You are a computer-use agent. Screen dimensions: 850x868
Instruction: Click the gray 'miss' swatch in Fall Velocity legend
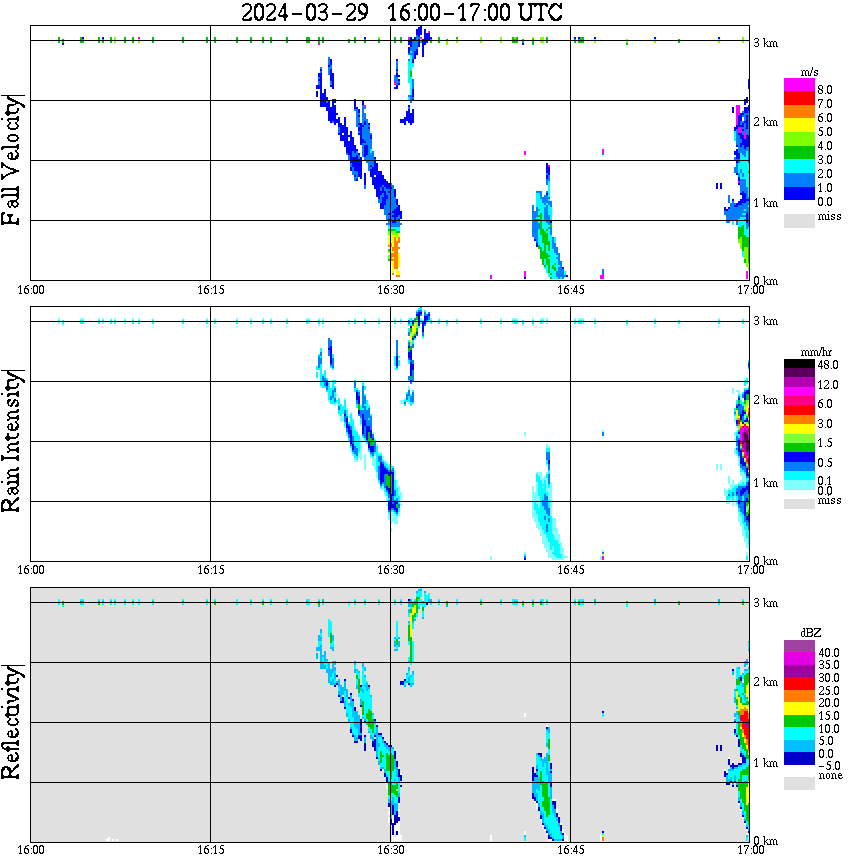point(799,220)
